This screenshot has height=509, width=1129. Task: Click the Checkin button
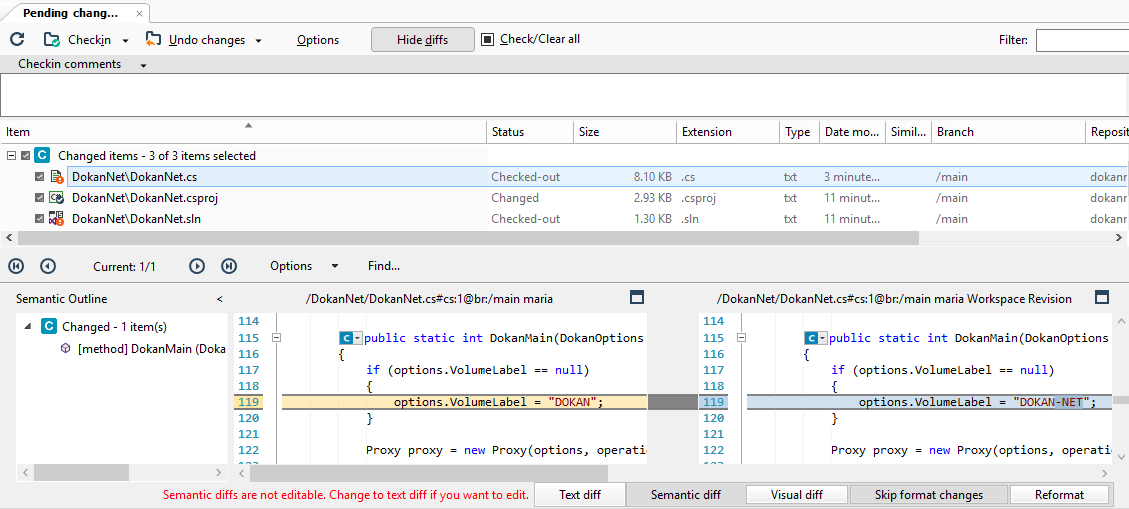click(77, 40)
